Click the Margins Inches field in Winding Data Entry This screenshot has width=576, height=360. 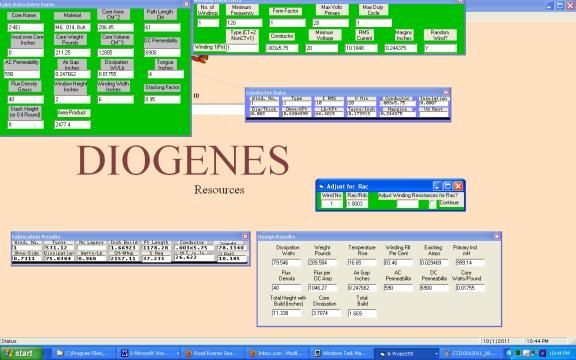click(401, 48)
